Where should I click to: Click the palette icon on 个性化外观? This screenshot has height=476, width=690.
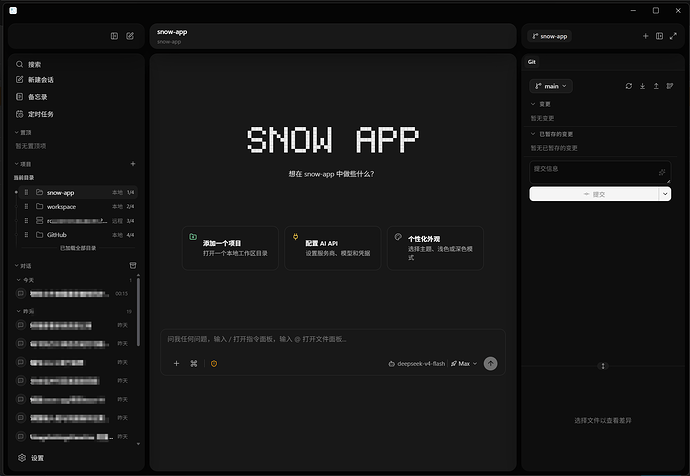[x=398, y=237]
